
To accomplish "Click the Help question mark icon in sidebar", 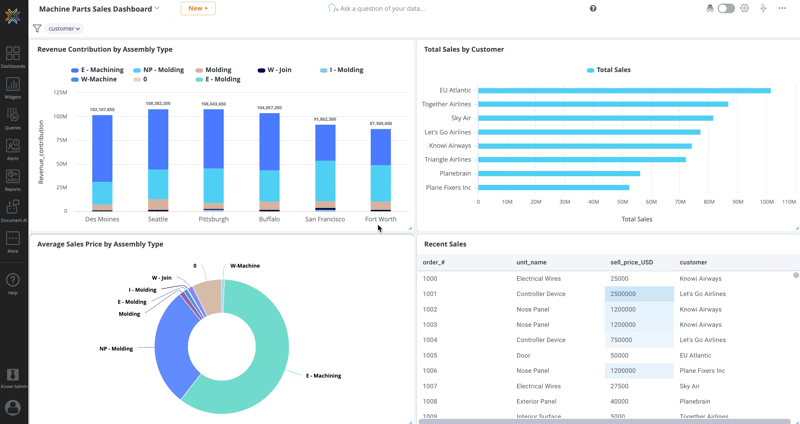I will [13, 282].
